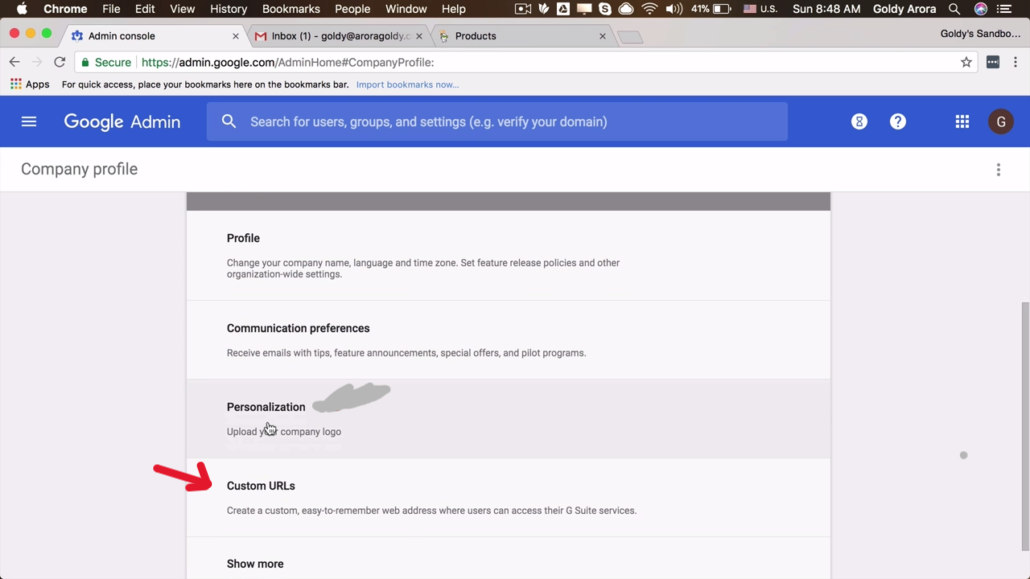This screenshot has width=1030, height=579.
Task: Open the History menu in the menu bar
Action: point(228,9)
